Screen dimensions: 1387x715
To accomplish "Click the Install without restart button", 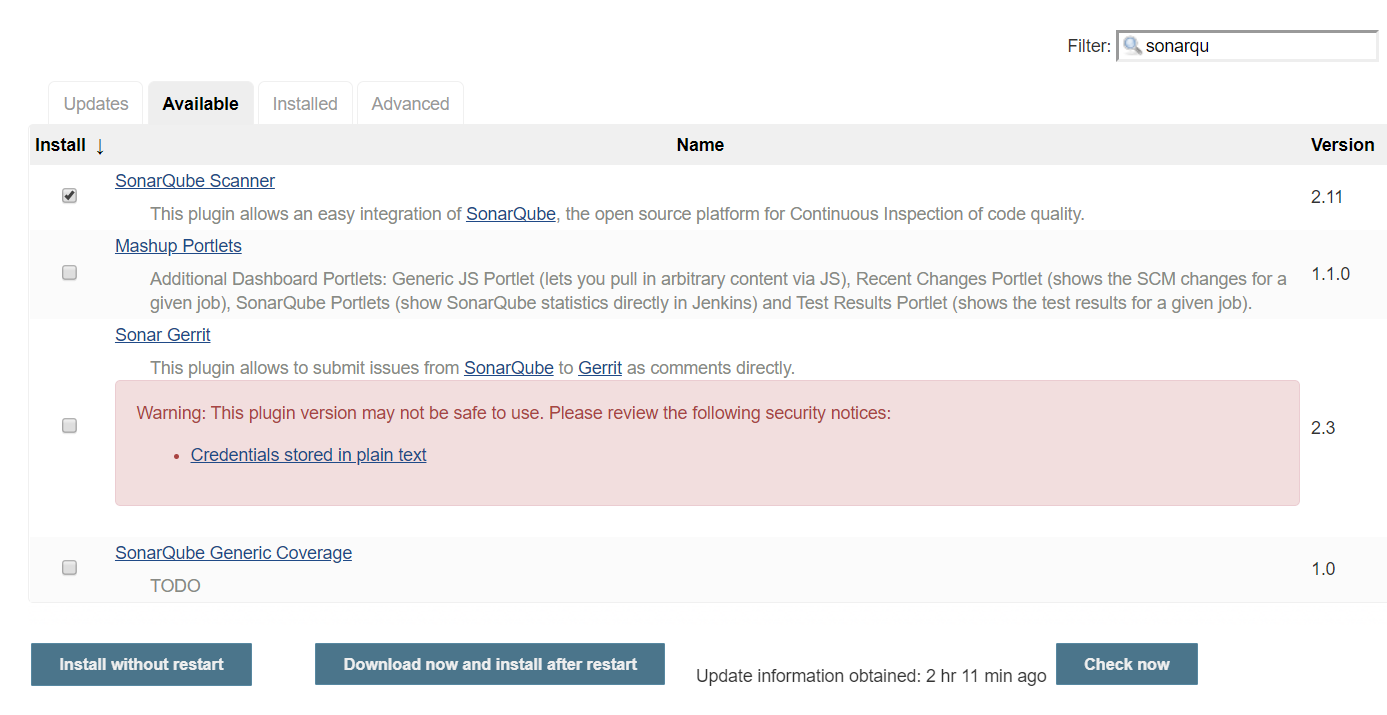I will click(x=141, y=664).
